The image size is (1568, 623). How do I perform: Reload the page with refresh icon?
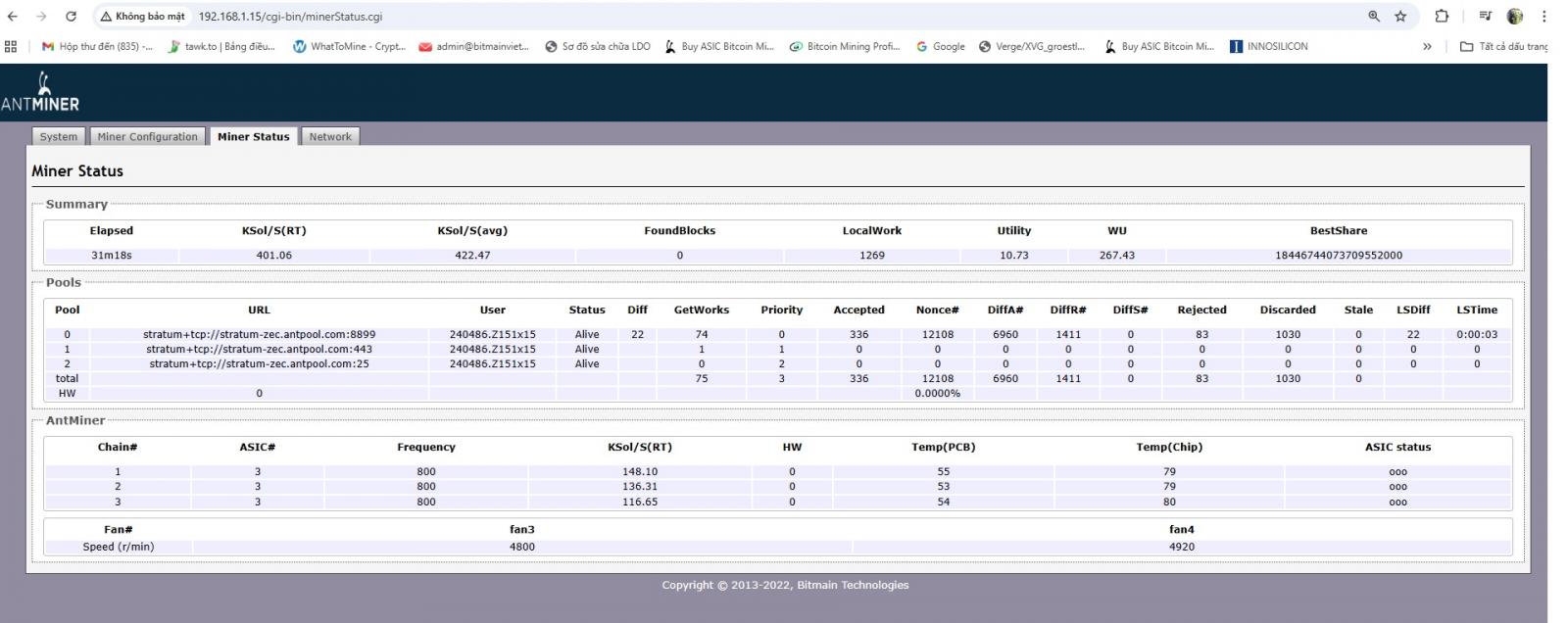pyautogui.click(x=71, y=17)
